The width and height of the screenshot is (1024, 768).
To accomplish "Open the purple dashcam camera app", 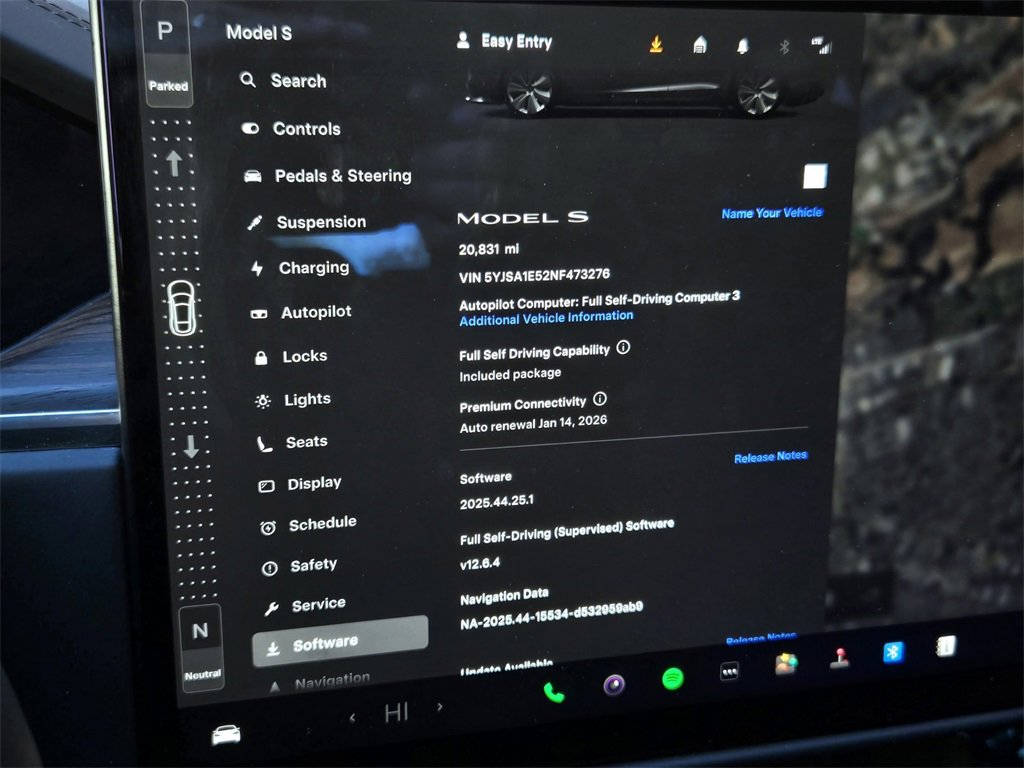I will pyautogui.click(x=614, y=685).
